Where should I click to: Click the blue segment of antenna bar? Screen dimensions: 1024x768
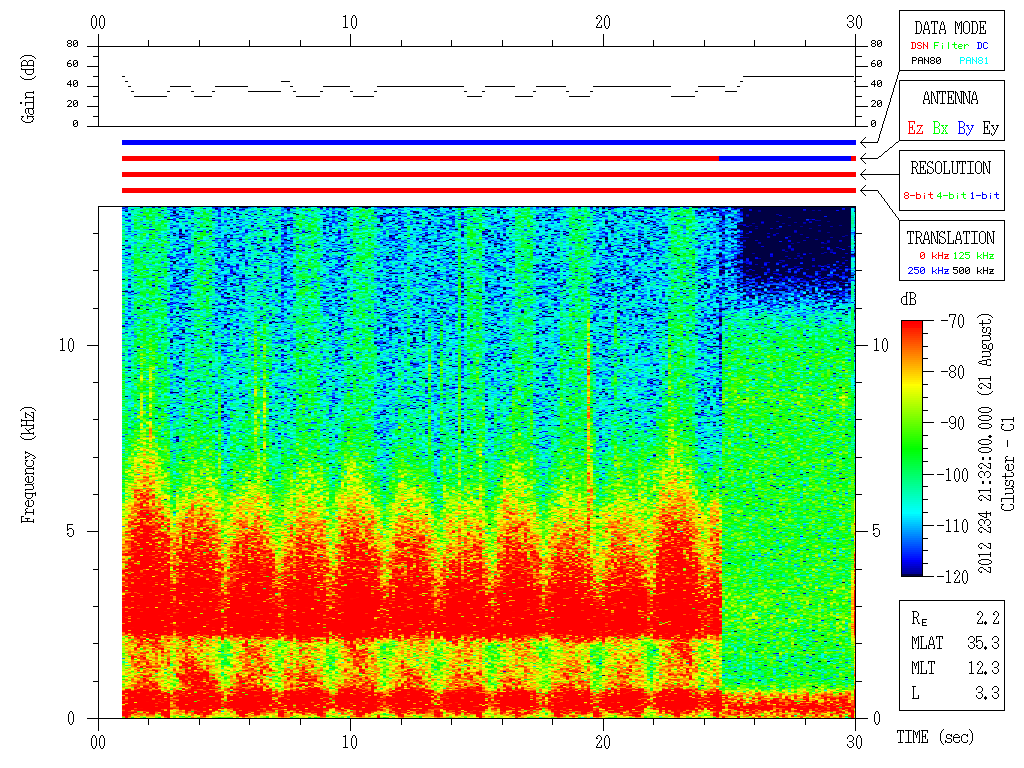pos(785,159)
